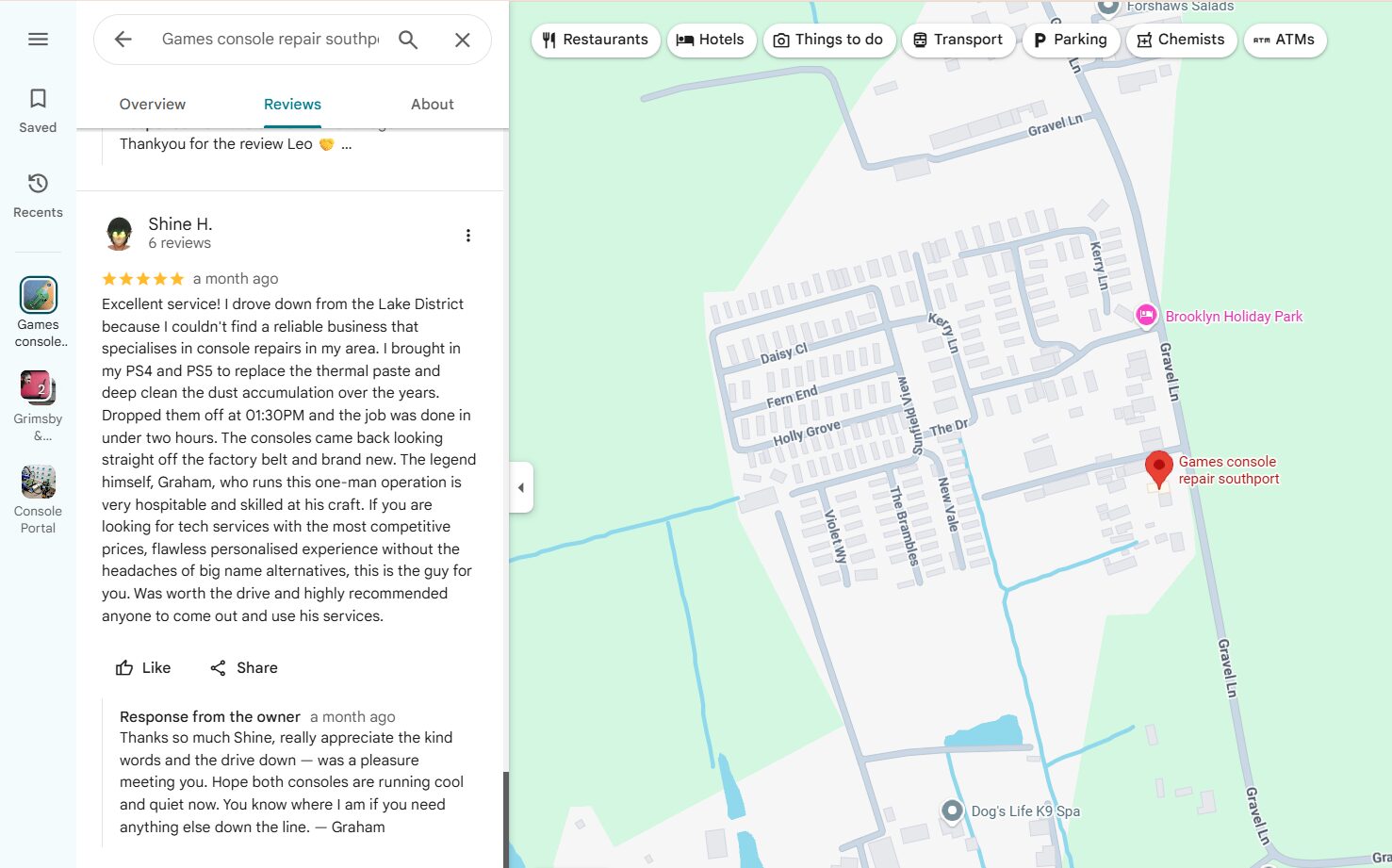The height and width of the screenshot is (868, 1392).
Task: Clear the search with the X icon
Action: point(462,40)
